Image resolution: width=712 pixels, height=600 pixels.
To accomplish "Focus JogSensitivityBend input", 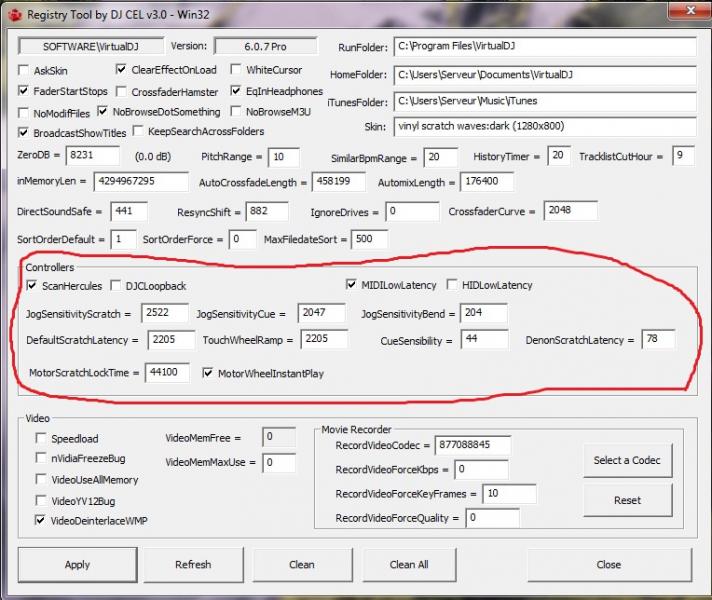I will pos(484,313).
